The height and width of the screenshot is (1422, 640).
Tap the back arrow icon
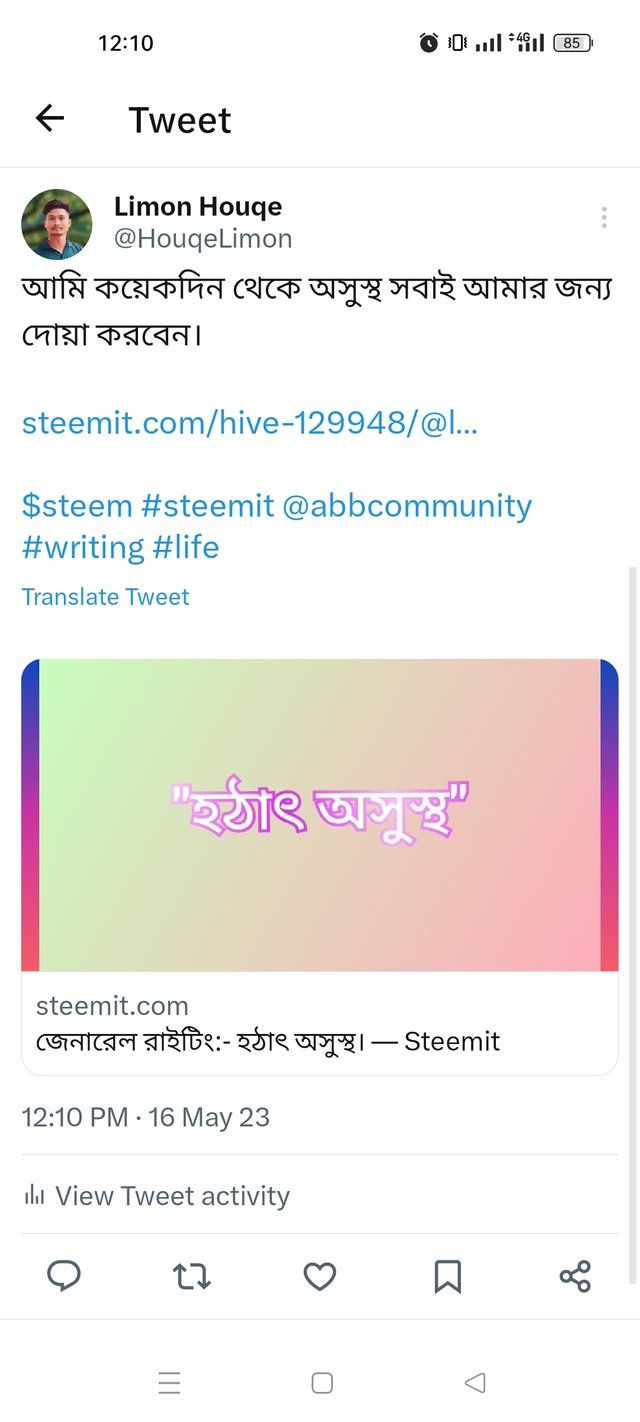coord(49,119)
